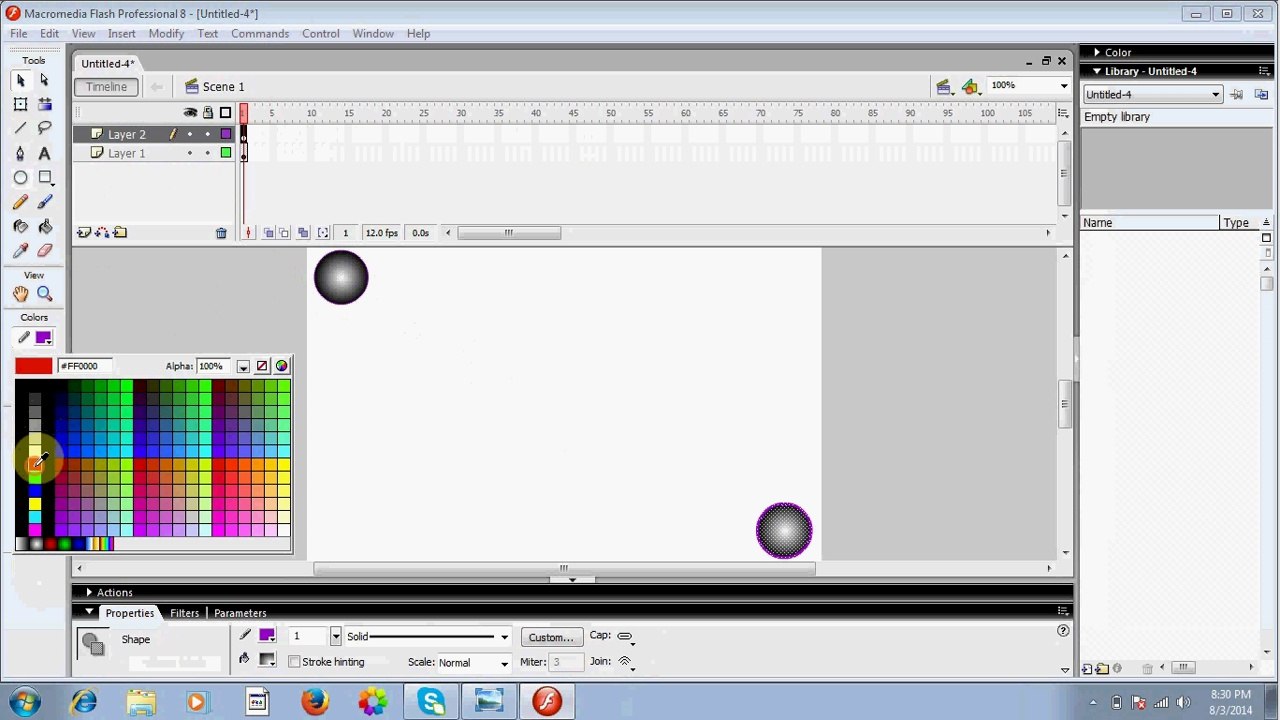Toggle the lock dot for Layer 1
Viewport: 1280px width, 720px height.
tap(208, 153)
